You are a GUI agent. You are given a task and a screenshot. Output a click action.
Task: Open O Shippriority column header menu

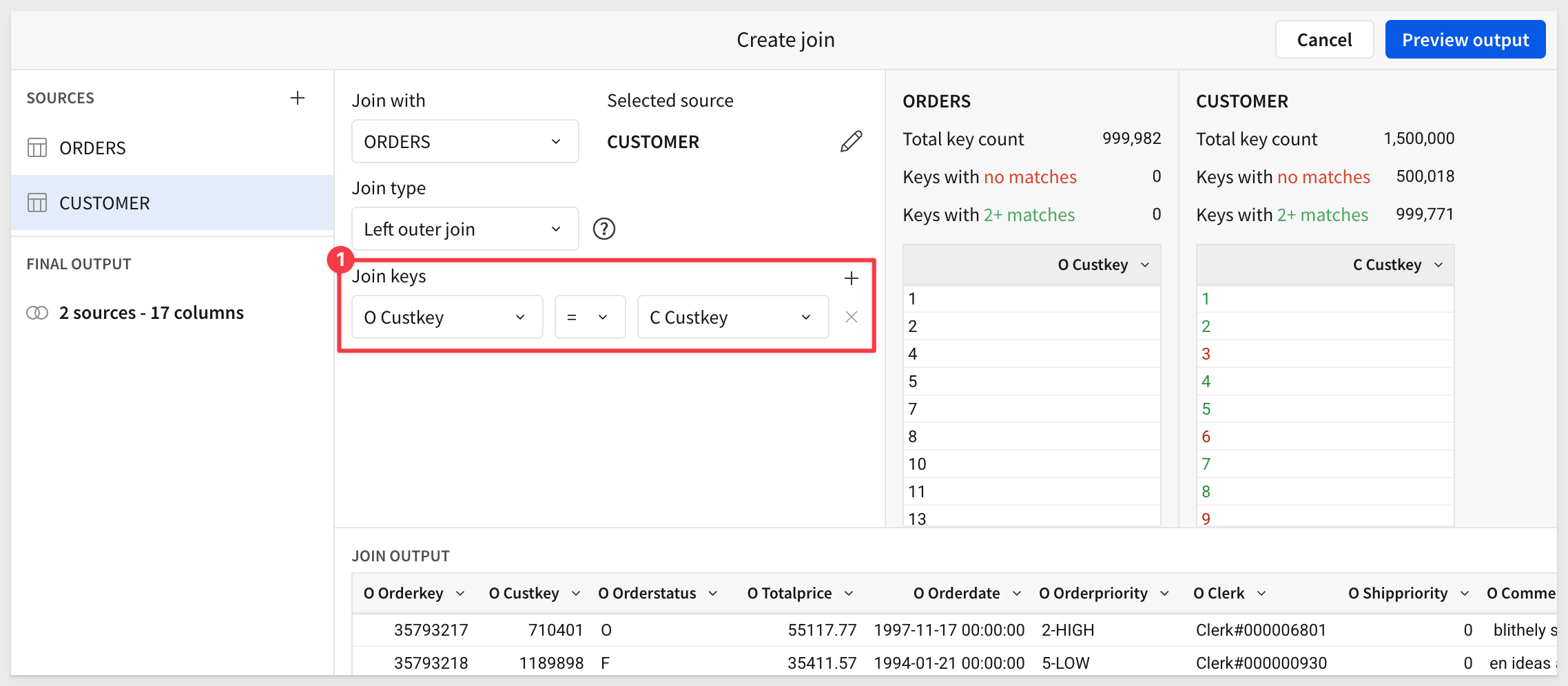click(1465, 594)
